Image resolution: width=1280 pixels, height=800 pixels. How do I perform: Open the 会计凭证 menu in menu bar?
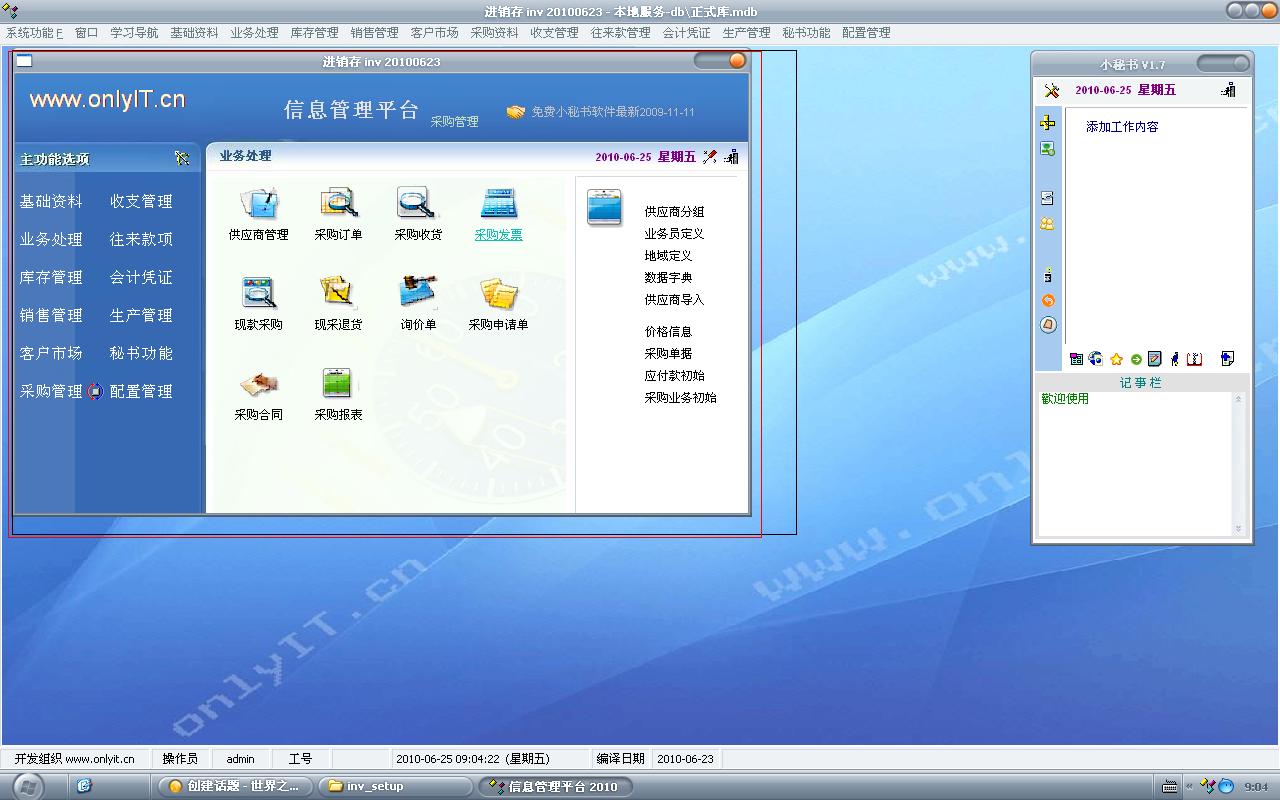(686, 33)
